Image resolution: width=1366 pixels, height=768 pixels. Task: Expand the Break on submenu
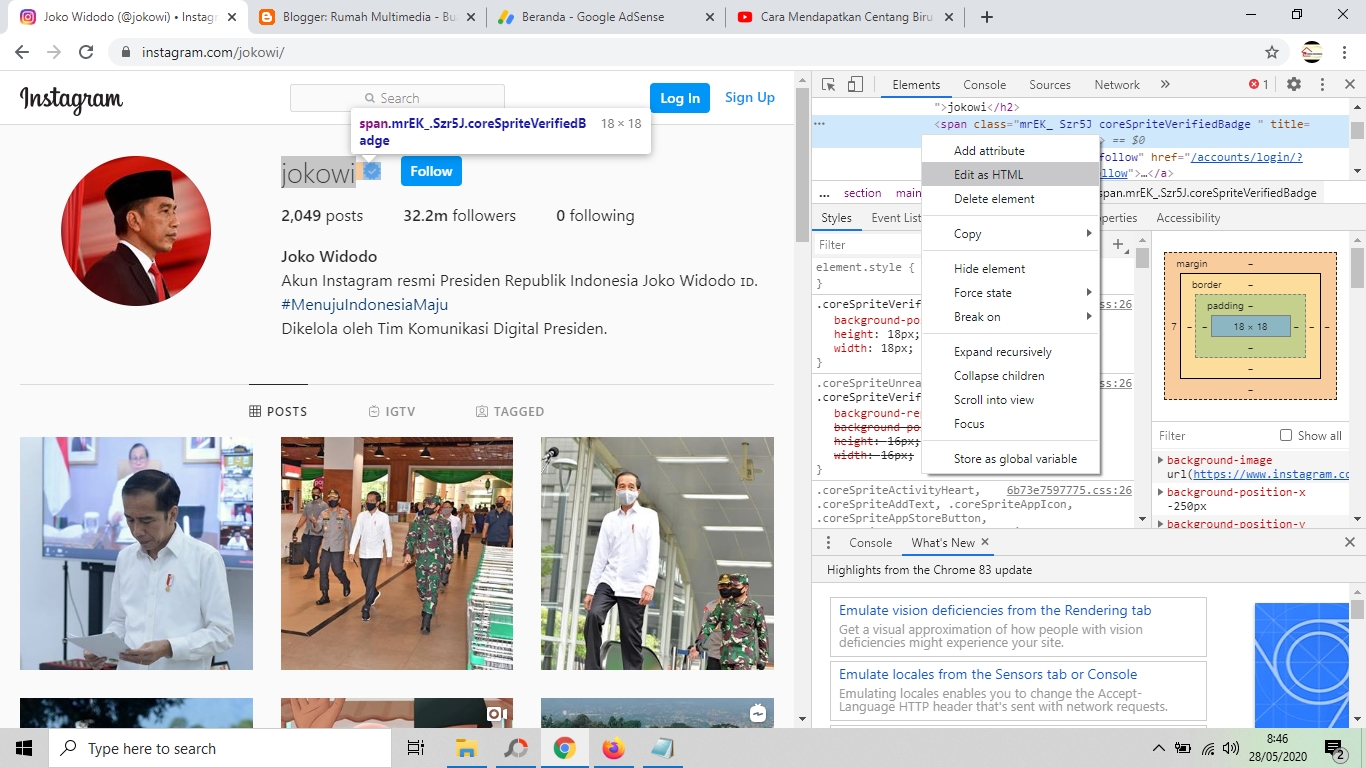coord(1010,317)
